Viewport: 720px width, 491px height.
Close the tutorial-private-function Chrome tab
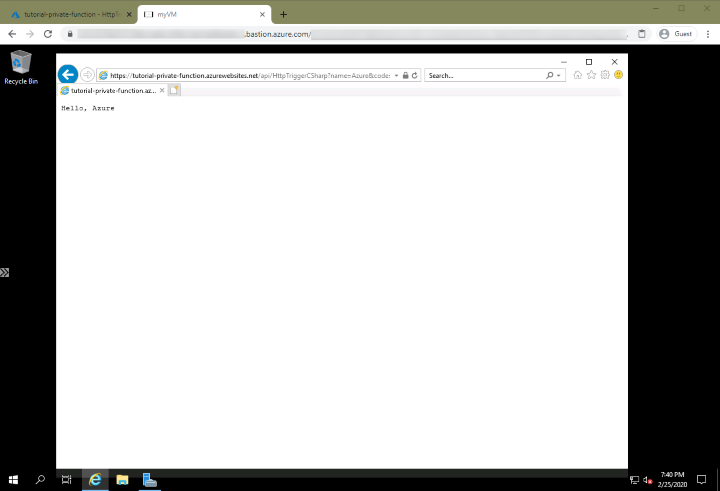tap(129, 15)
